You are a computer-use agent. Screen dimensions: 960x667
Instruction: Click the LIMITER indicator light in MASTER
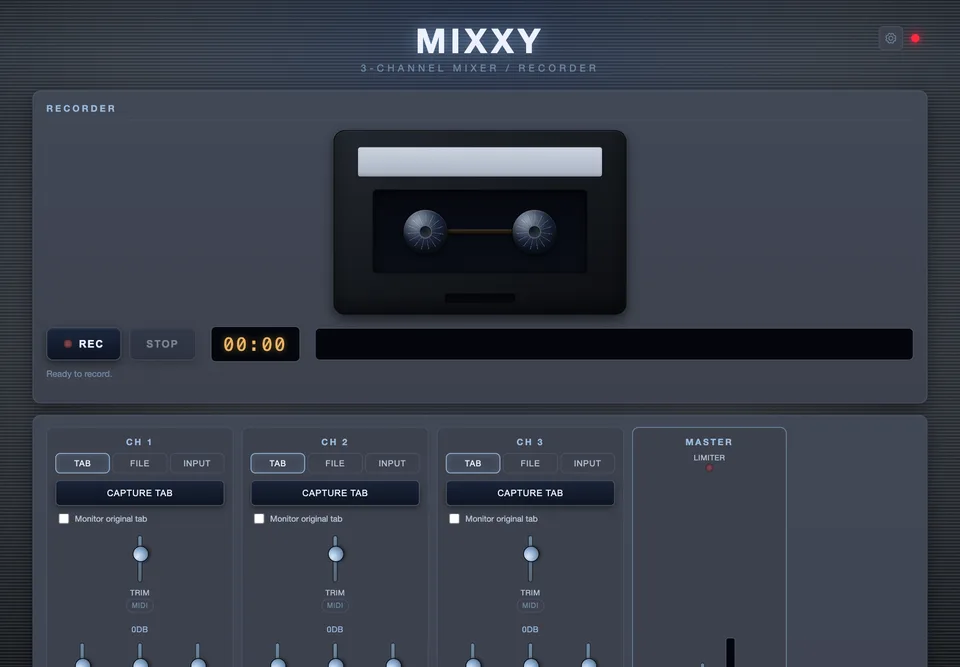[709, 468]
